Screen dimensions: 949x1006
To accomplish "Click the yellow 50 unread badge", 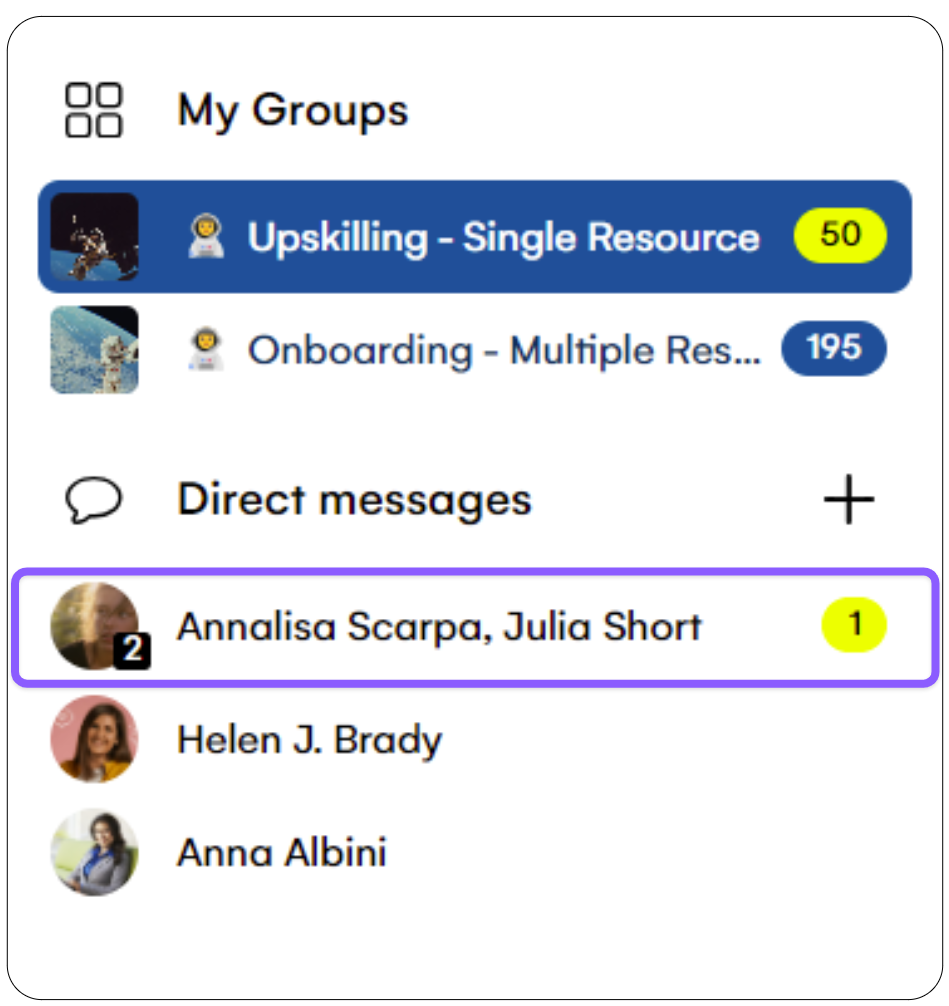I will pyautogui.click(x=840, y=235).
